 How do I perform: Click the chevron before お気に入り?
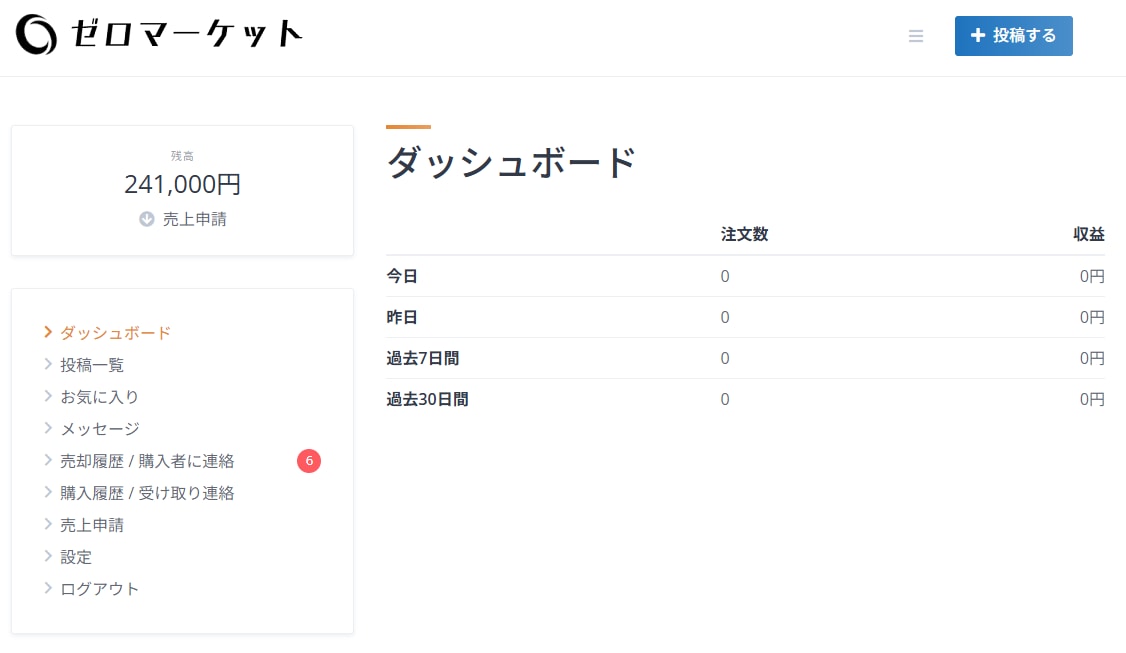48,396
